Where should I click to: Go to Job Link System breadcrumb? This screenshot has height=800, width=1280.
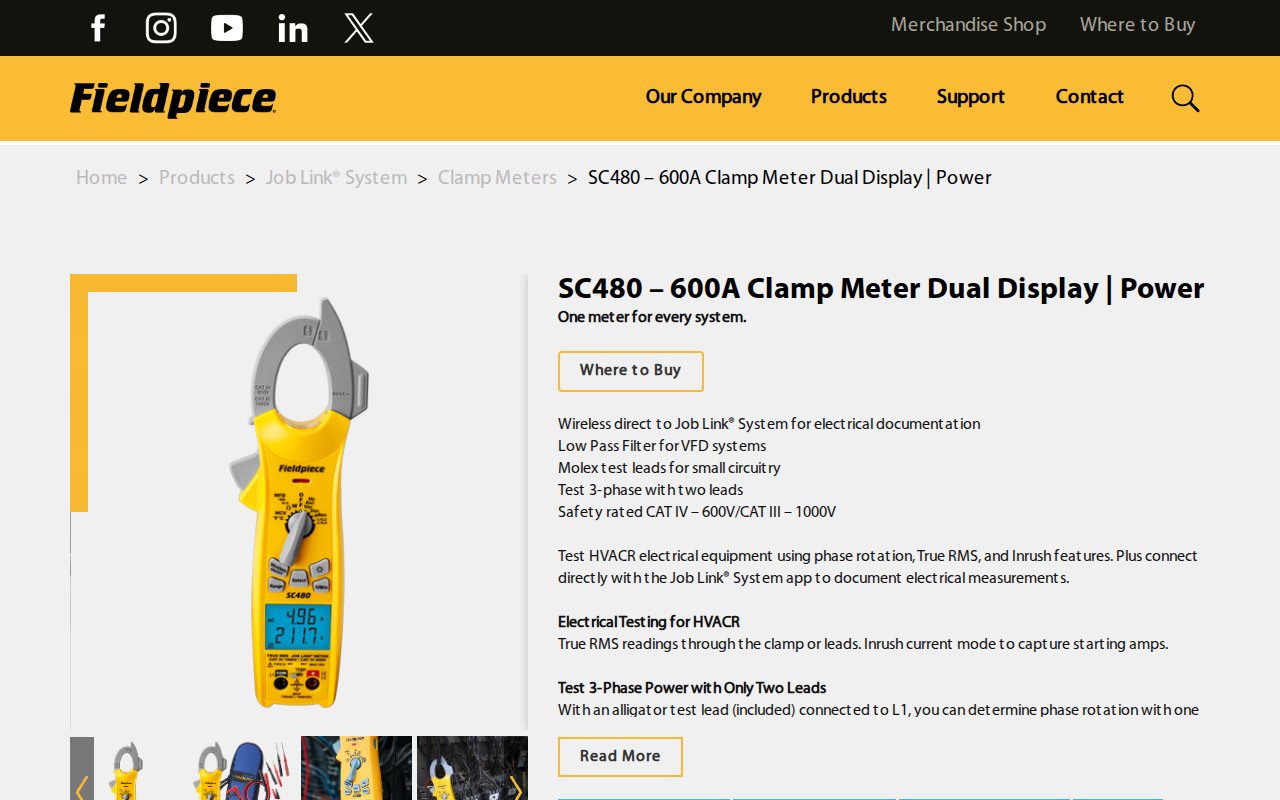click(x=336, y=178)
